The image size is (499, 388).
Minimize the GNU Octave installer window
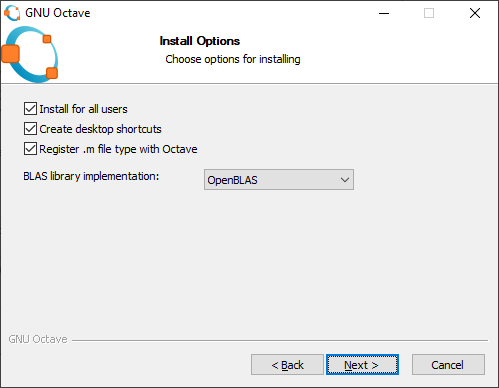tap(384, 13)
